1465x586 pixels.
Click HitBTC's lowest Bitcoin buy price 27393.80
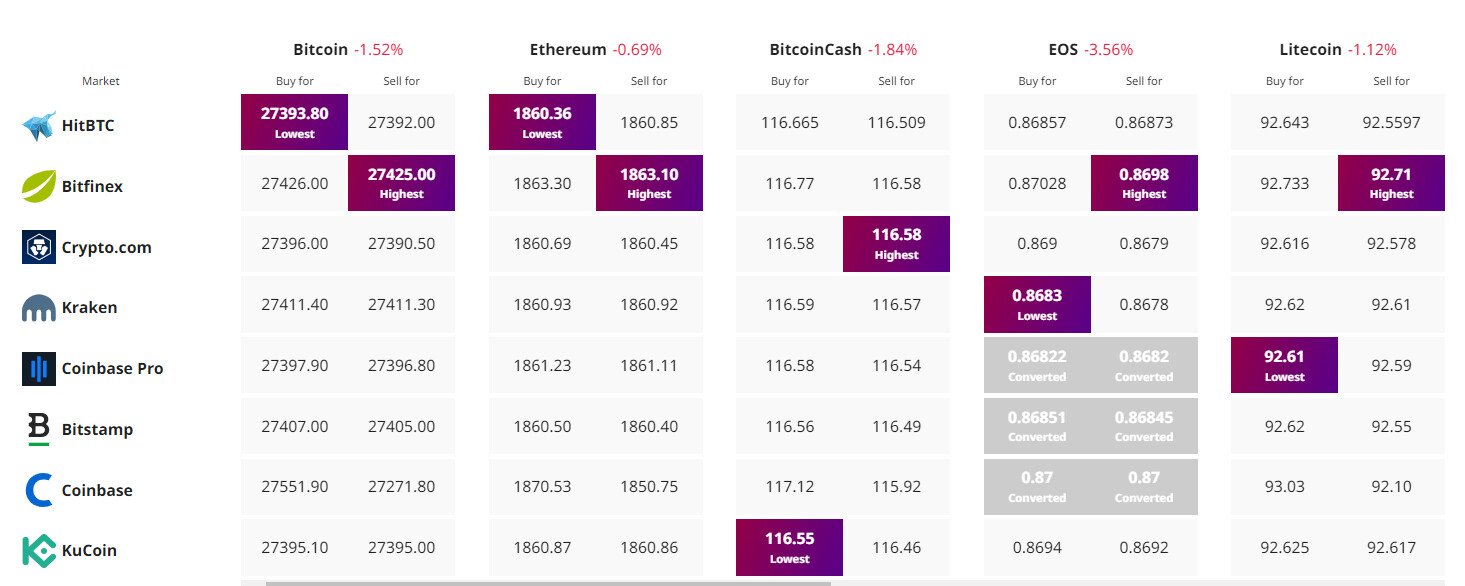(x=294, y=122)
